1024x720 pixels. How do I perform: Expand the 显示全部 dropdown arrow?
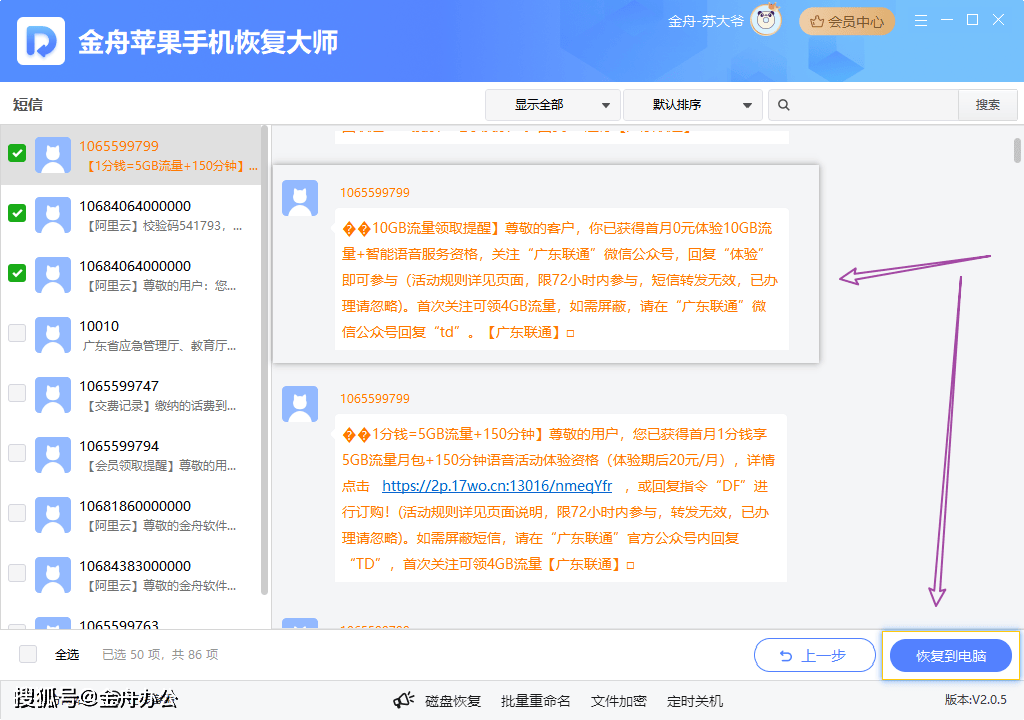click(605, 104)
